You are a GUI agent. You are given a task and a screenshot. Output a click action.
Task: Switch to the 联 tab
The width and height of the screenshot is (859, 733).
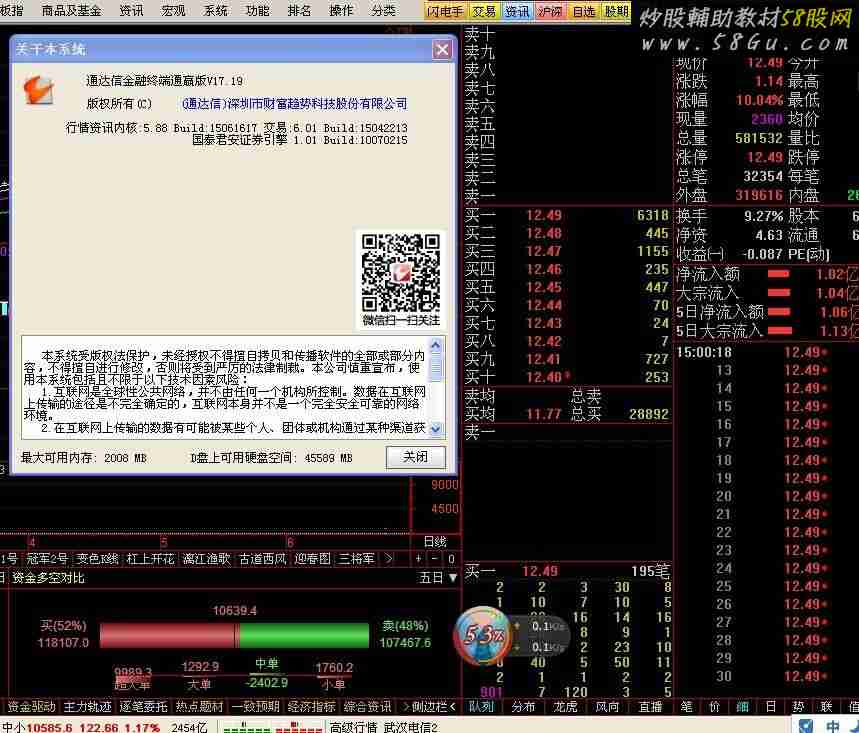click(826, 707)
